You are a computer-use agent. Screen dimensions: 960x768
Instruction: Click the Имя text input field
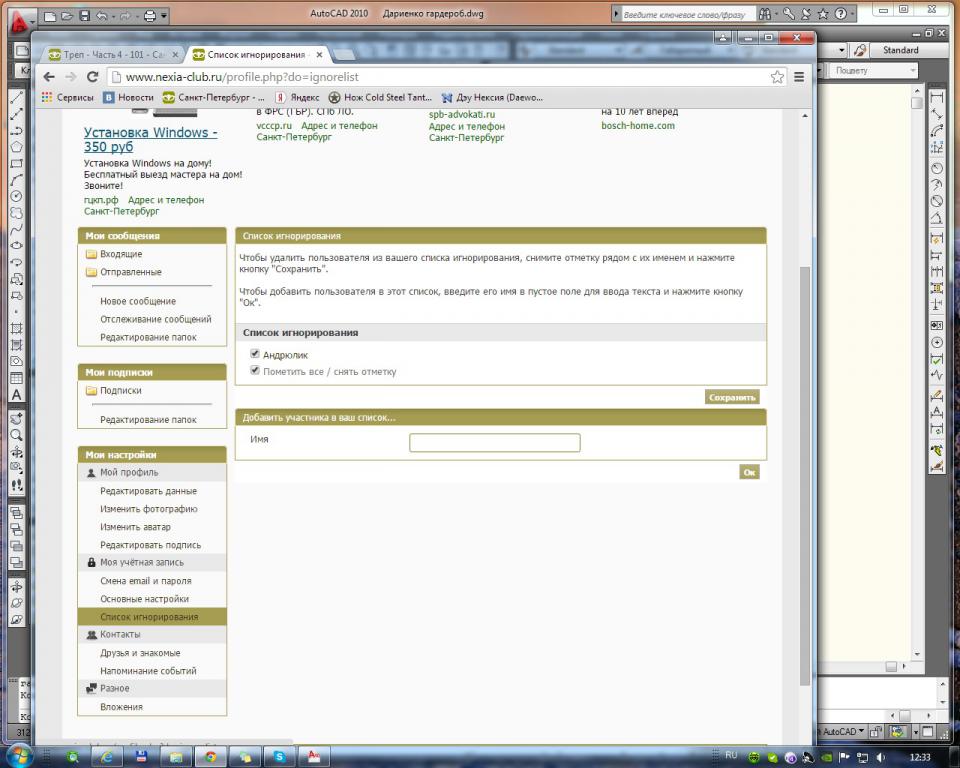point(494,443)
